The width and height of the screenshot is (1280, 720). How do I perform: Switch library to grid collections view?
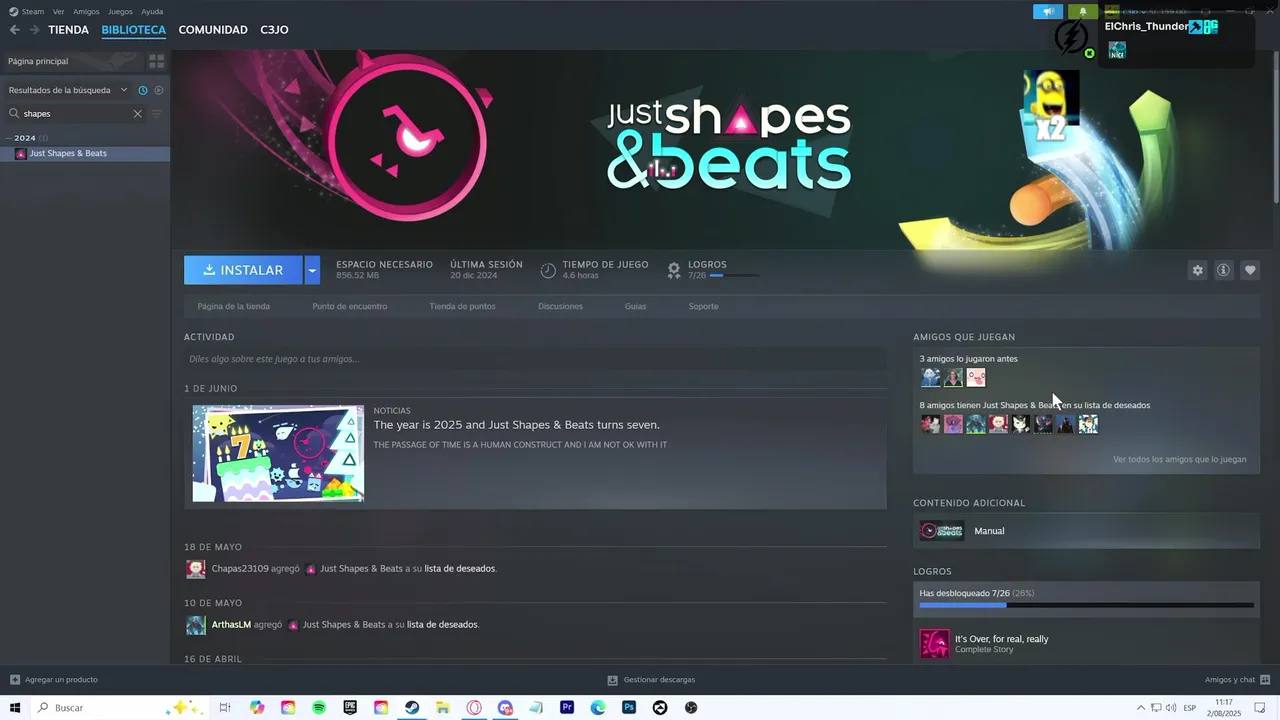click(156, 61)
